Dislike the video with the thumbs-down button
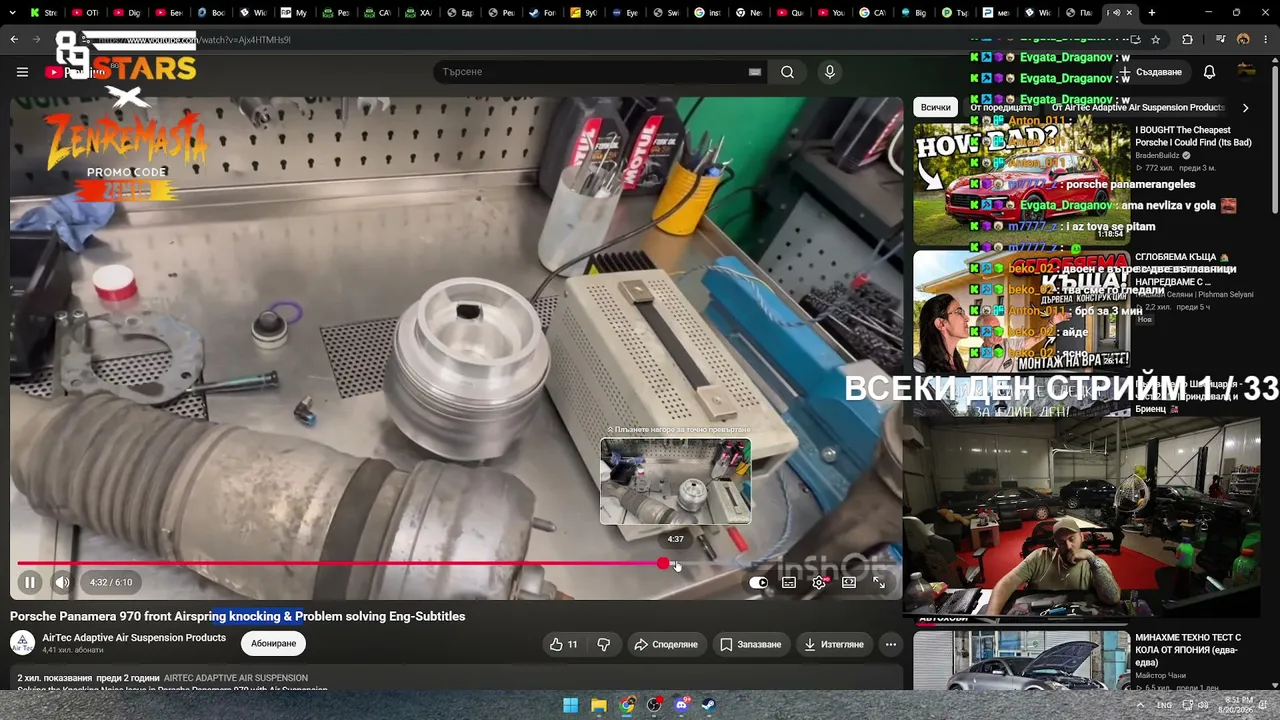Image resolution: width=1280 pixels, height=720 pixels. point(603,644)
